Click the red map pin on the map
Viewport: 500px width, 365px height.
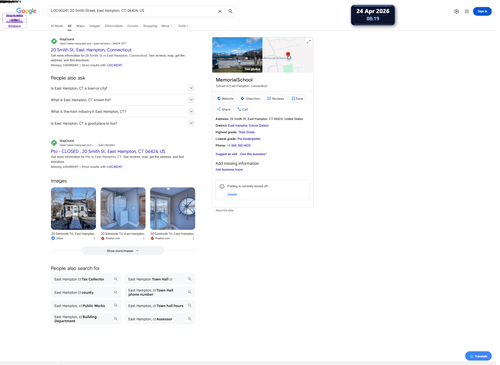288,54
